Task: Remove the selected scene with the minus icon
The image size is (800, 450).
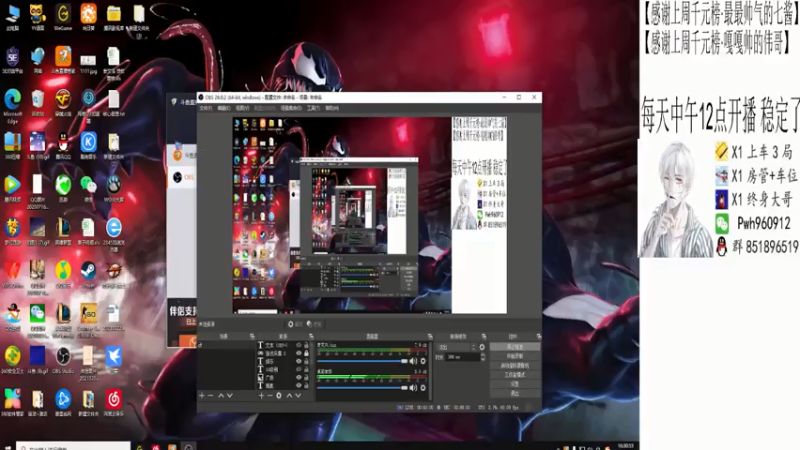Action: [211, 395]
